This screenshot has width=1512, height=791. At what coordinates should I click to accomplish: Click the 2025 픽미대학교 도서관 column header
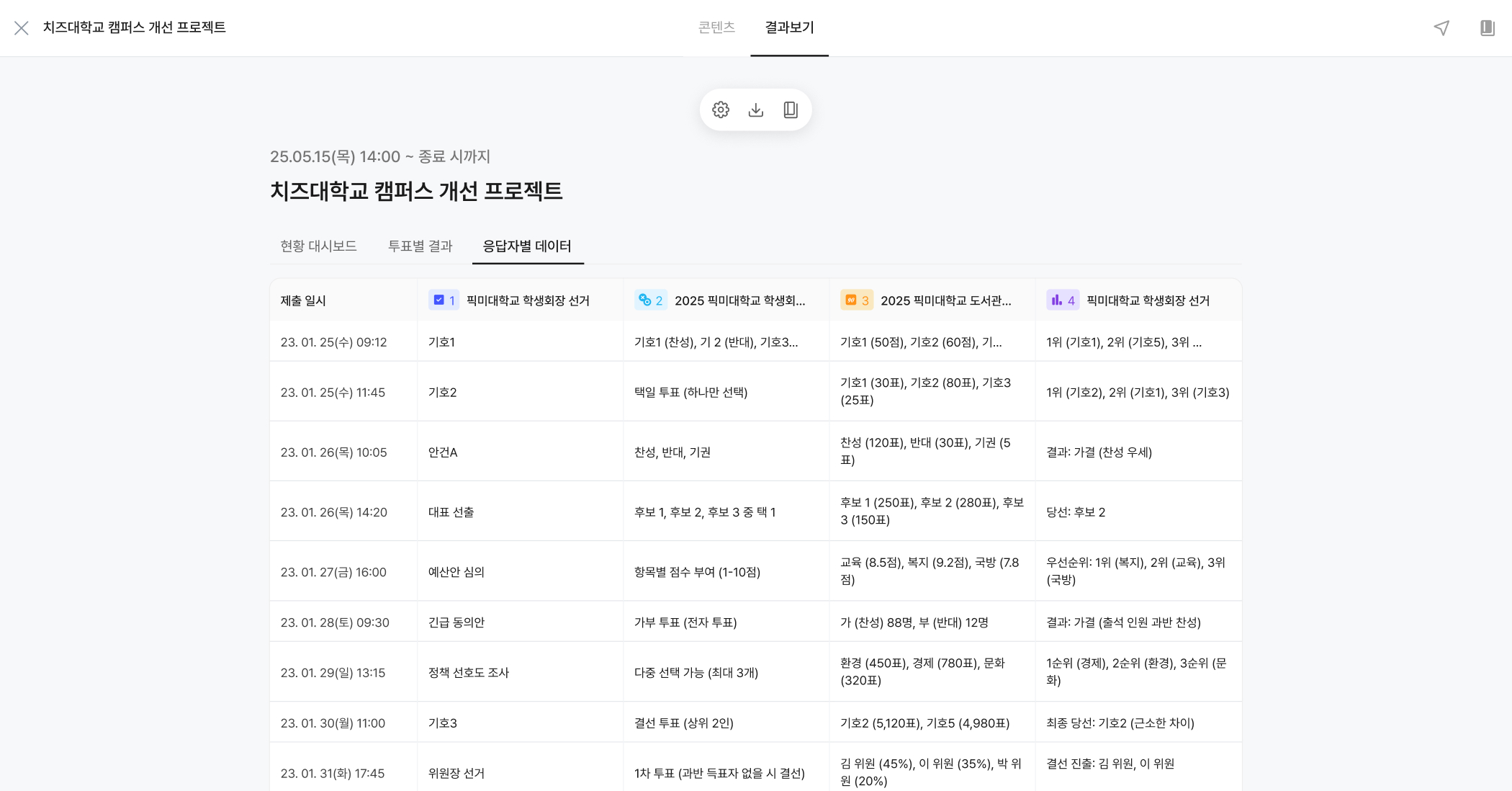(945, 300)
